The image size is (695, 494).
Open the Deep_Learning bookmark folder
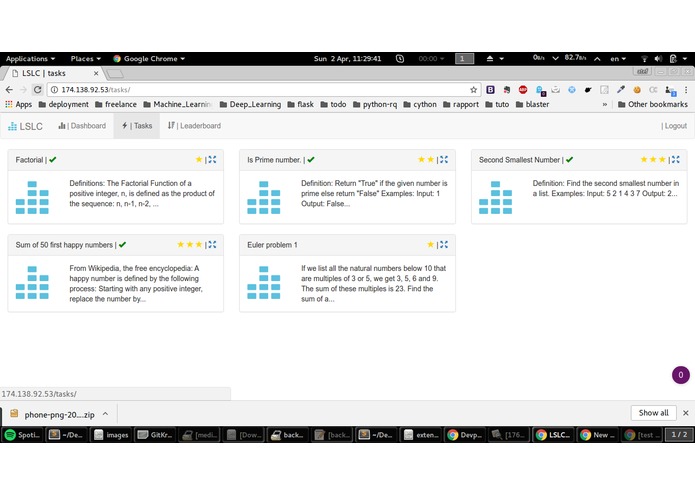click(x=250, y=104)
